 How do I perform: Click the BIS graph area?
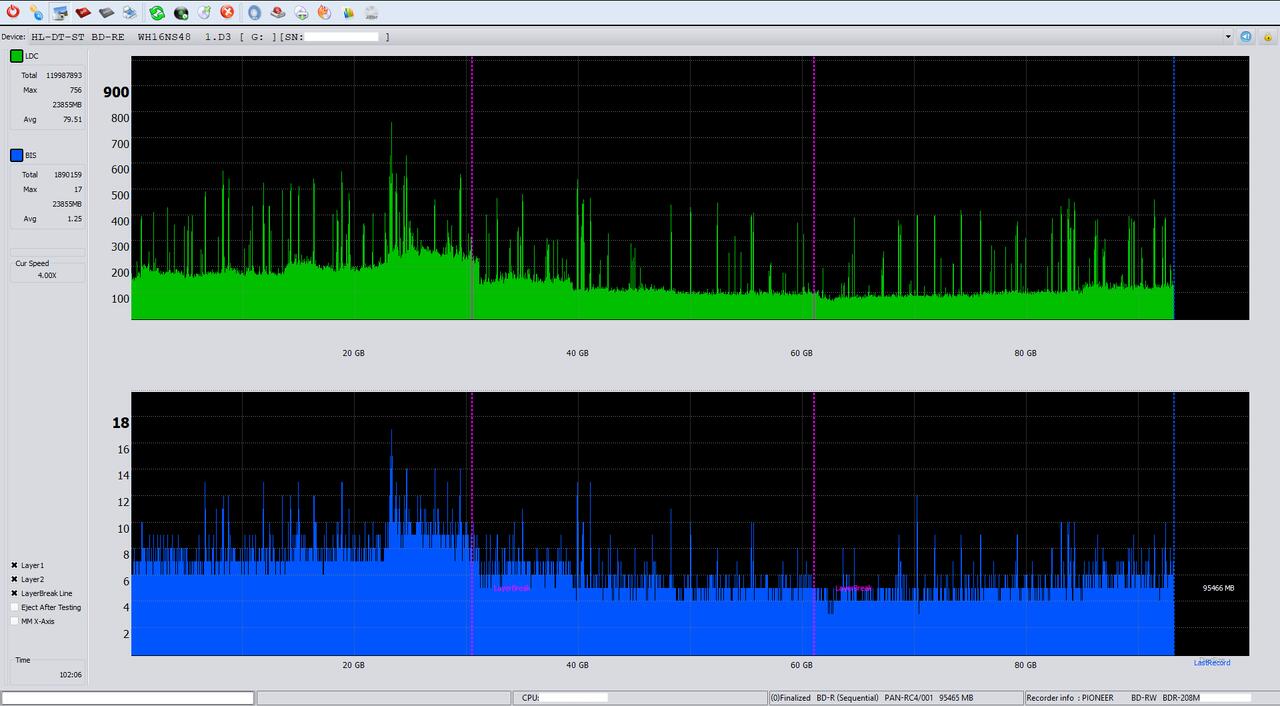click(690, 524)
